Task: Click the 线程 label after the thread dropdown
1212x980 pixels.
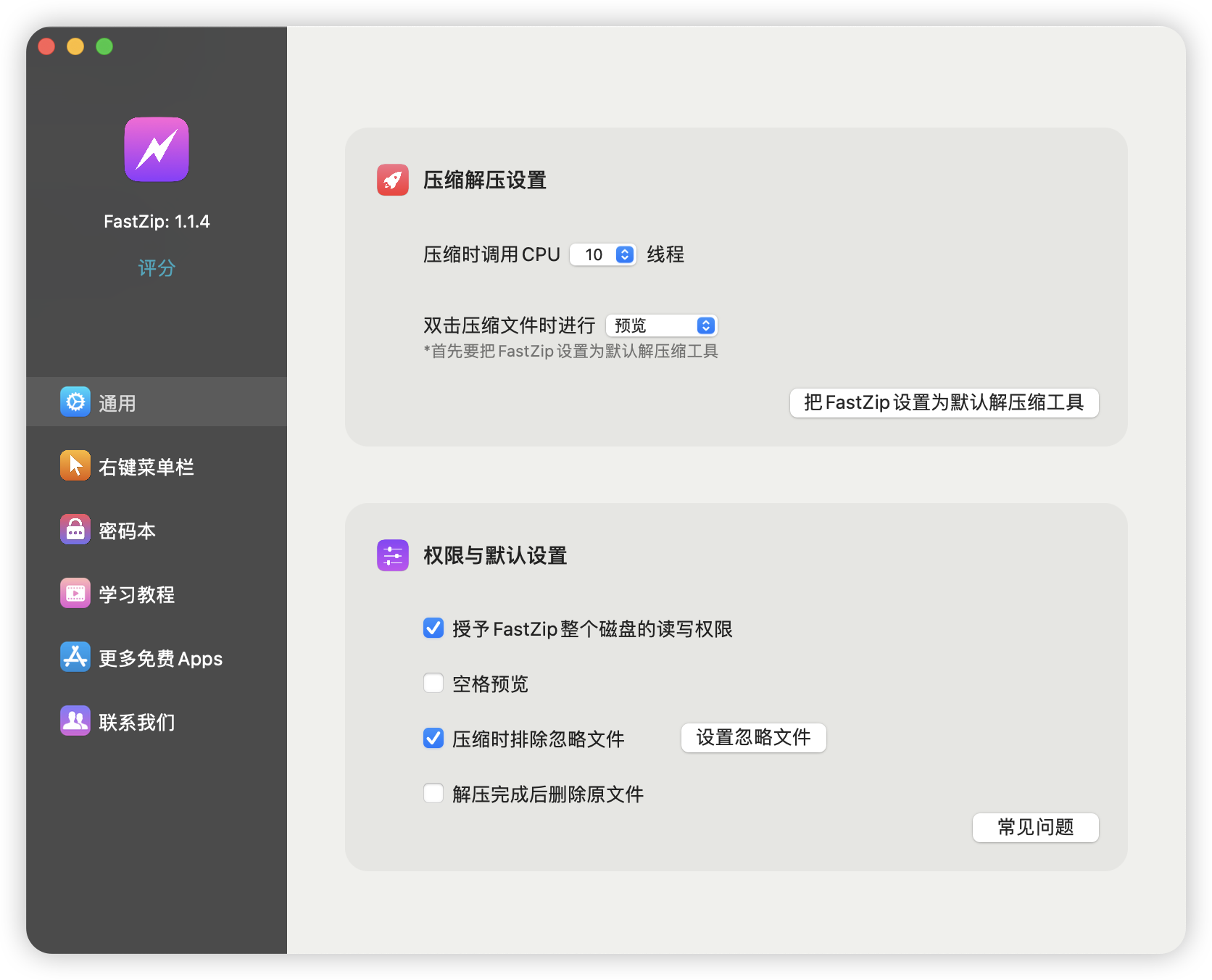Action: pos(665,254)
